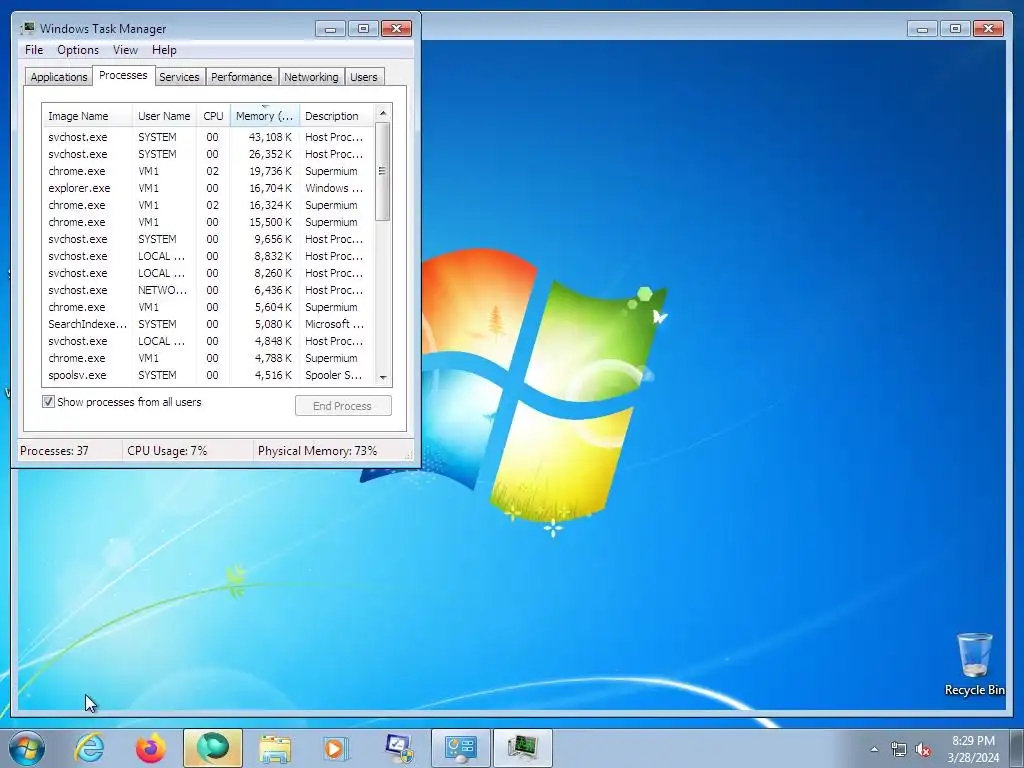Select the Recycle Bin desktop icon
Screen dimensions: 1024x768
coord(974,664)
